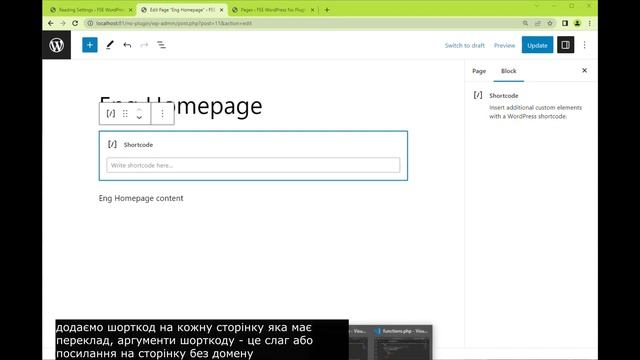The height and width of the screenshot is (360, 640).
Task: Undo the last change
Action: (127, 45)
